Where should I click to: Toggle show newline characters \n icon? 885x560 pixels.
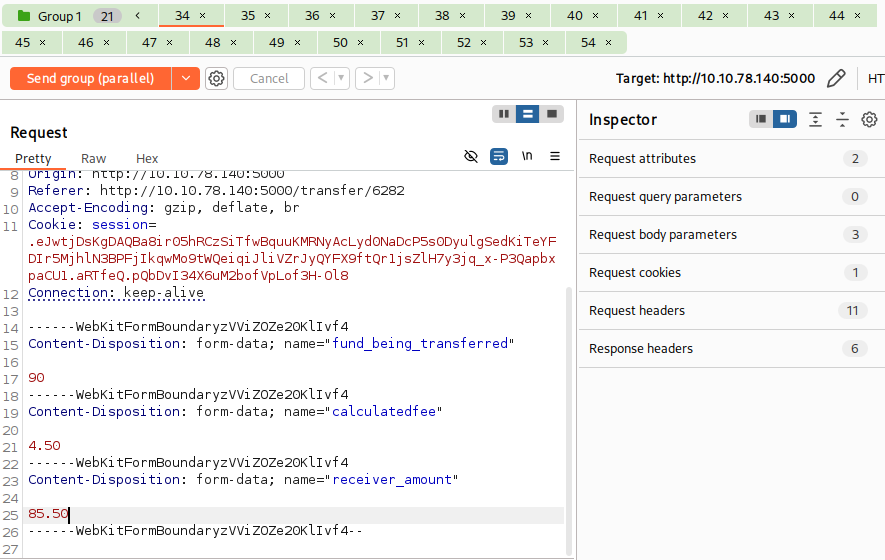click(527, 156)
